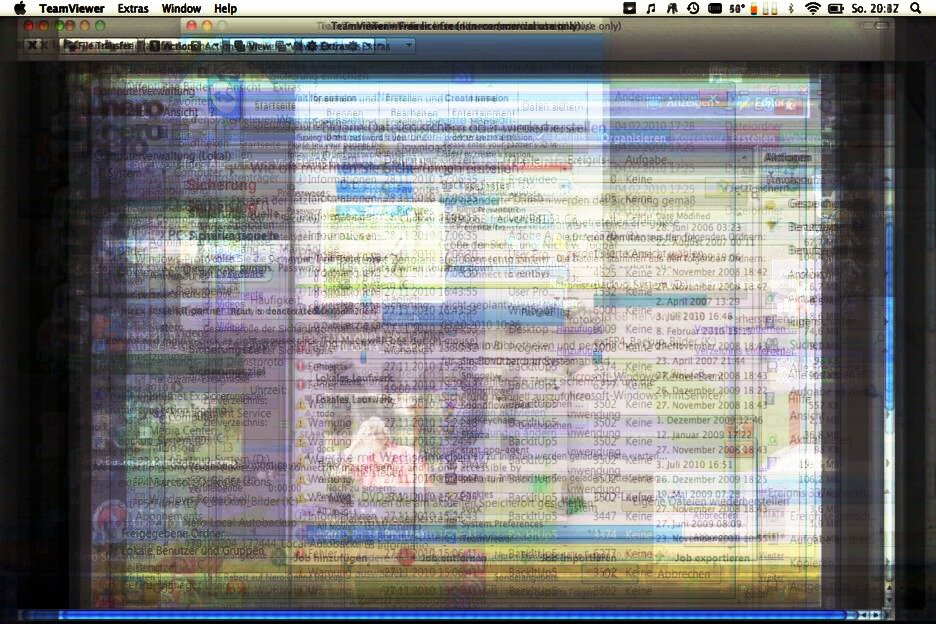936x624 pixels.
Task: Open the Apple menu
Action: click(20, 8)
